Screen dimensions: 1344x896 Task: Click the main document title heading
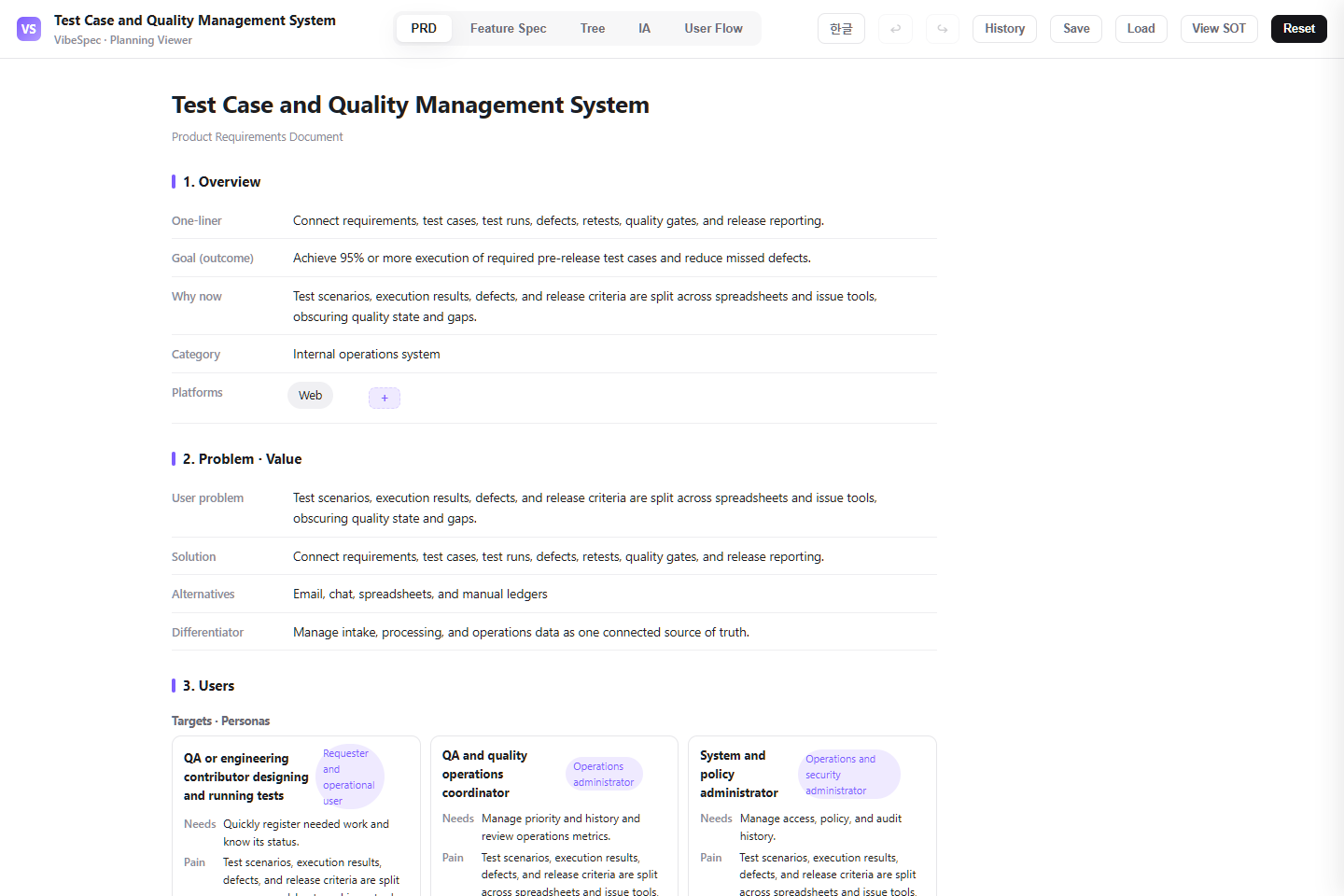pos(411,105)
